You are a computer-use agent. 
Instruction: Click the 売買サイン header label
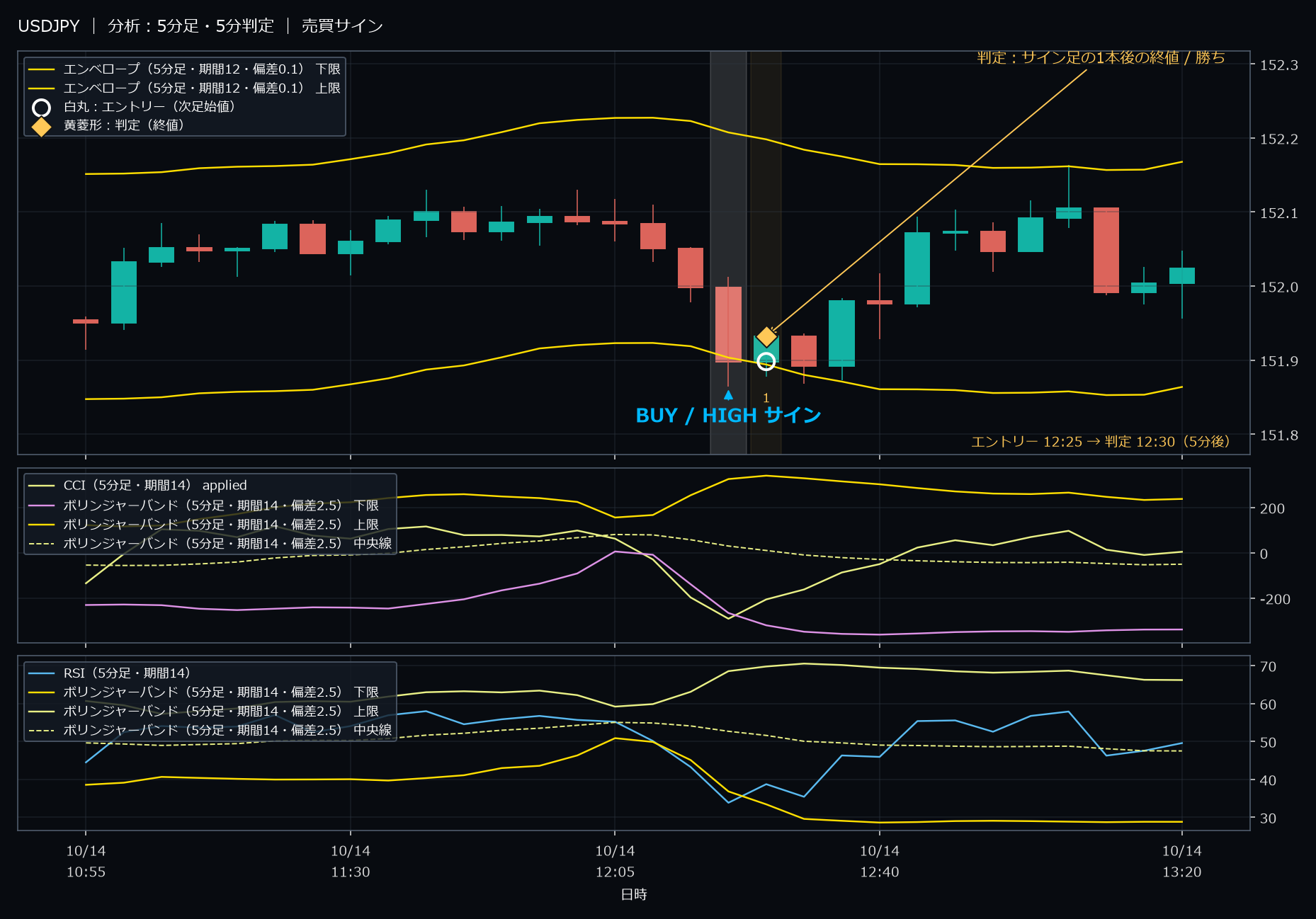(x=342, y=26)
